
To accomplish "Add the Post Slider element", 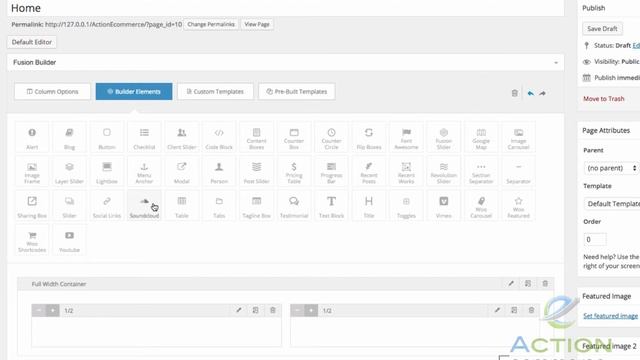I will 257,172.
